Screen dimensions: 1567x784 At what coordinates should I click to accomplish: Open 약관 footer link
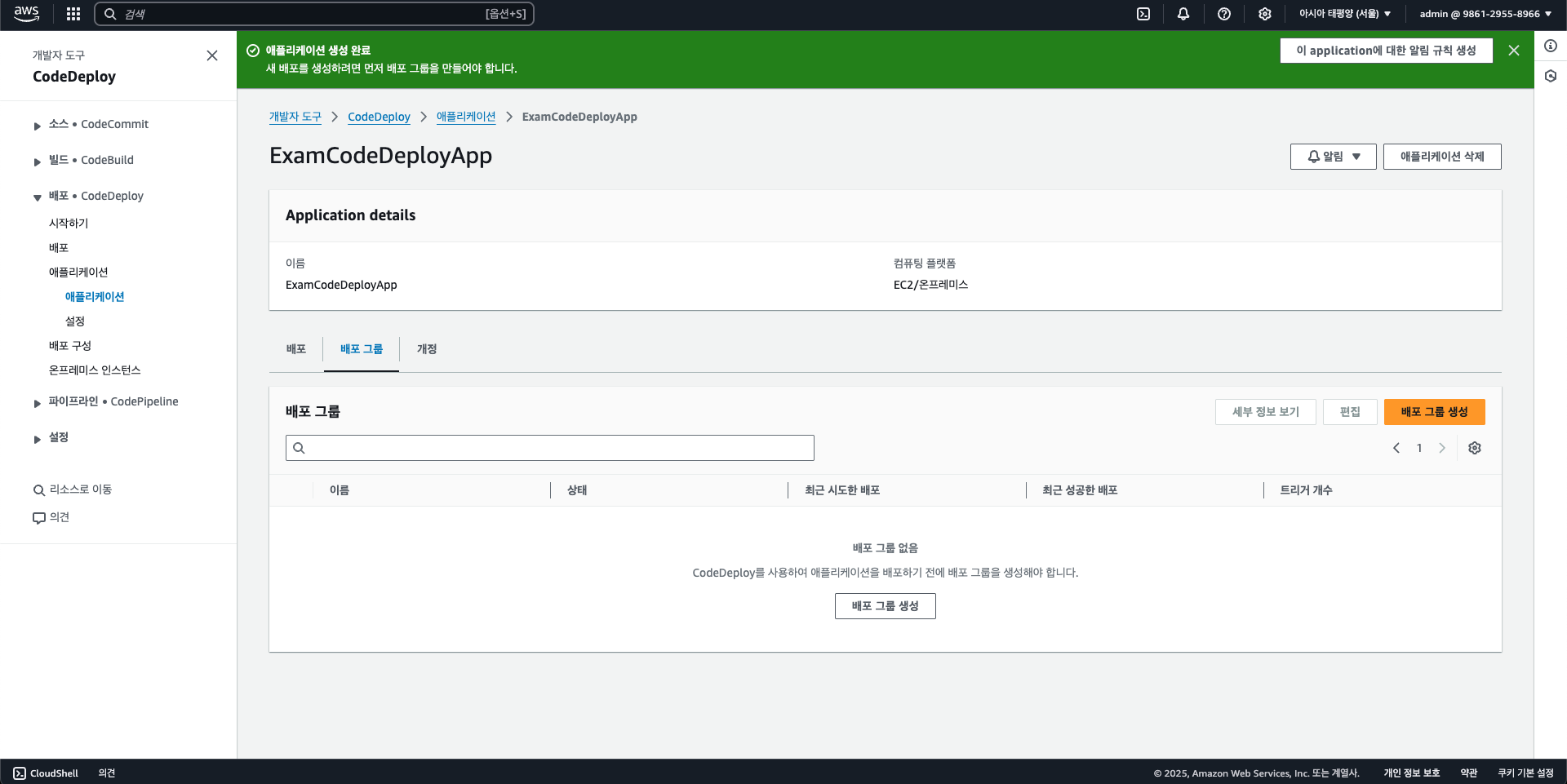(1469, 773)
